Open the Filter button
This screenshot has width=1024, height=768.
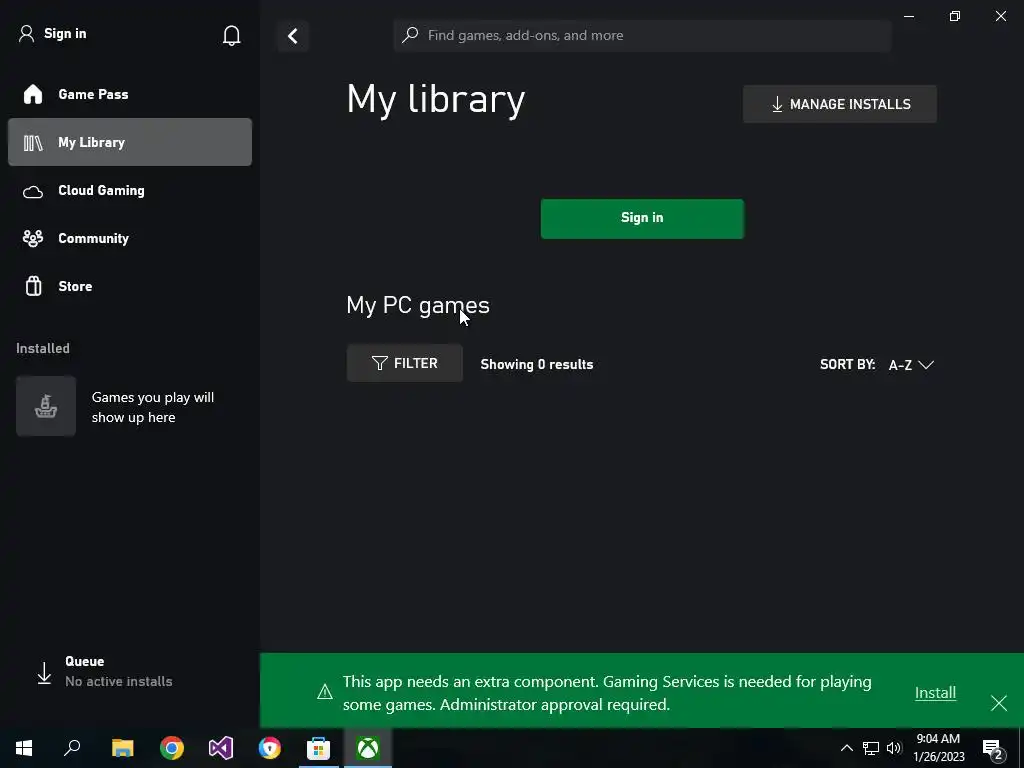point(405,363)
